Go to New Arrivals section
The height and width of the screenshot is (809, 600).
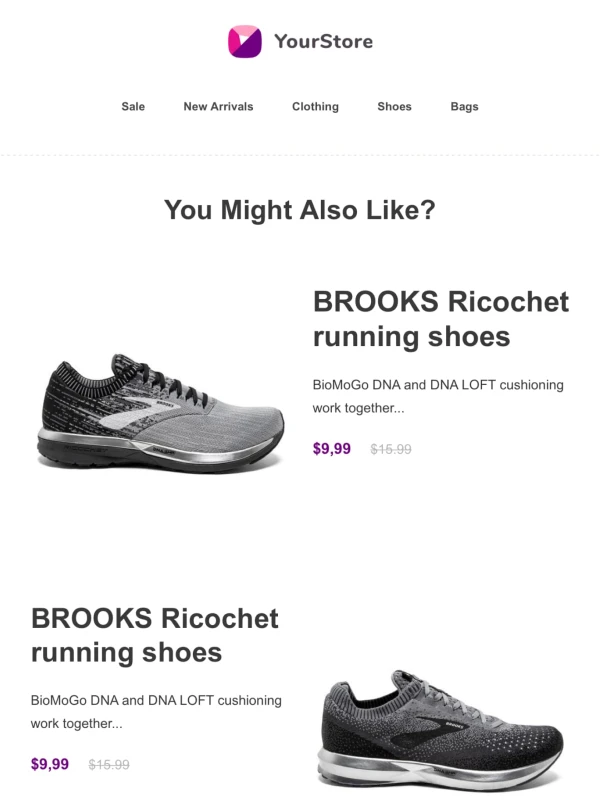point(218,106)
